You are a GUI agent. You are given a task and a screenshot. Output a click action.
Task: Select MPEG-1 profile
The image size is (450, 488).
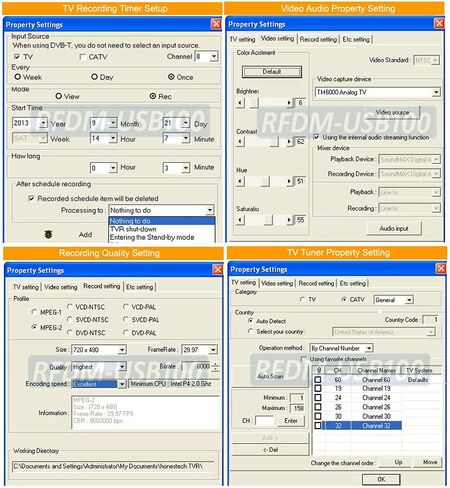coord(34,312)
